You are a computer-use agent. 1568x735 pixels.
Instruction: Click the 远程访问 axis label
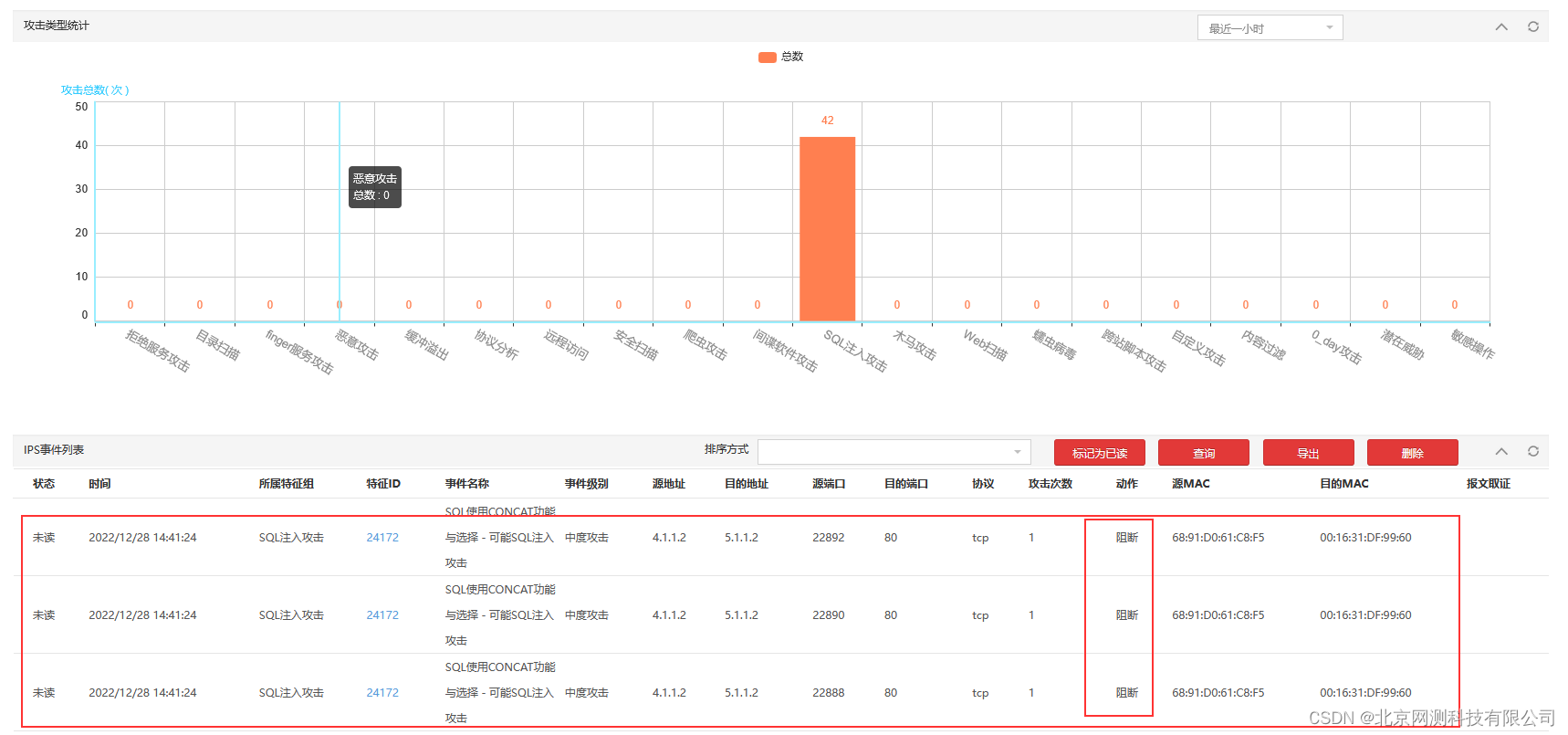567,345
